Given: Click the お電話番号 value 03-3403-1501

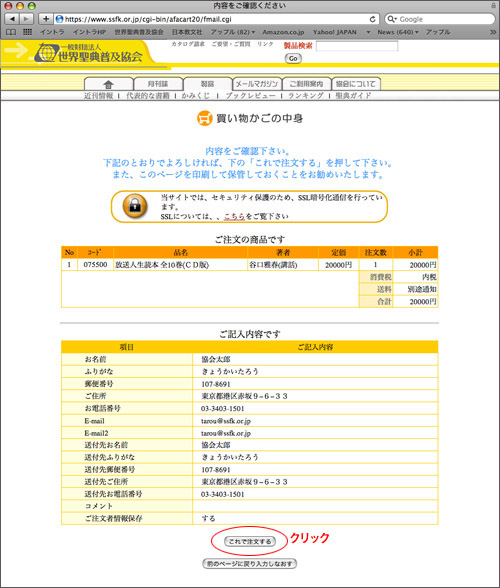Looking at the screenshot, I should click(222, 408).
